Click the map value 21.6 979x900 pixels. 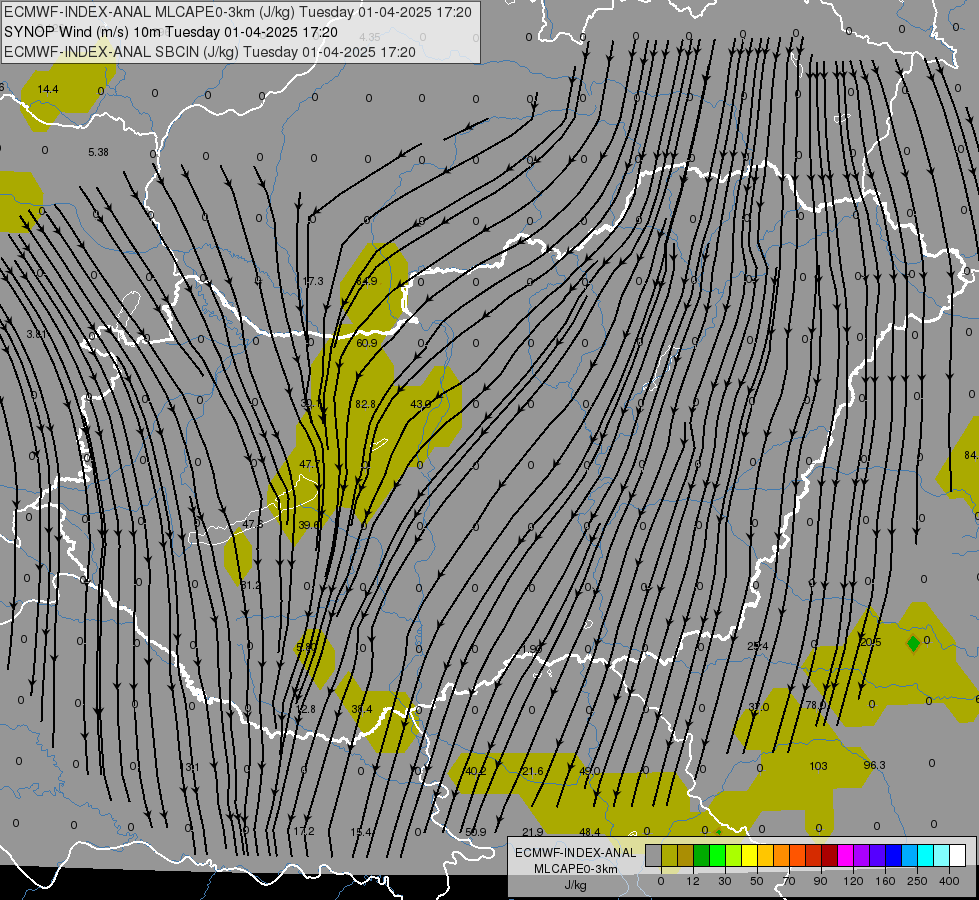(533, 771)
